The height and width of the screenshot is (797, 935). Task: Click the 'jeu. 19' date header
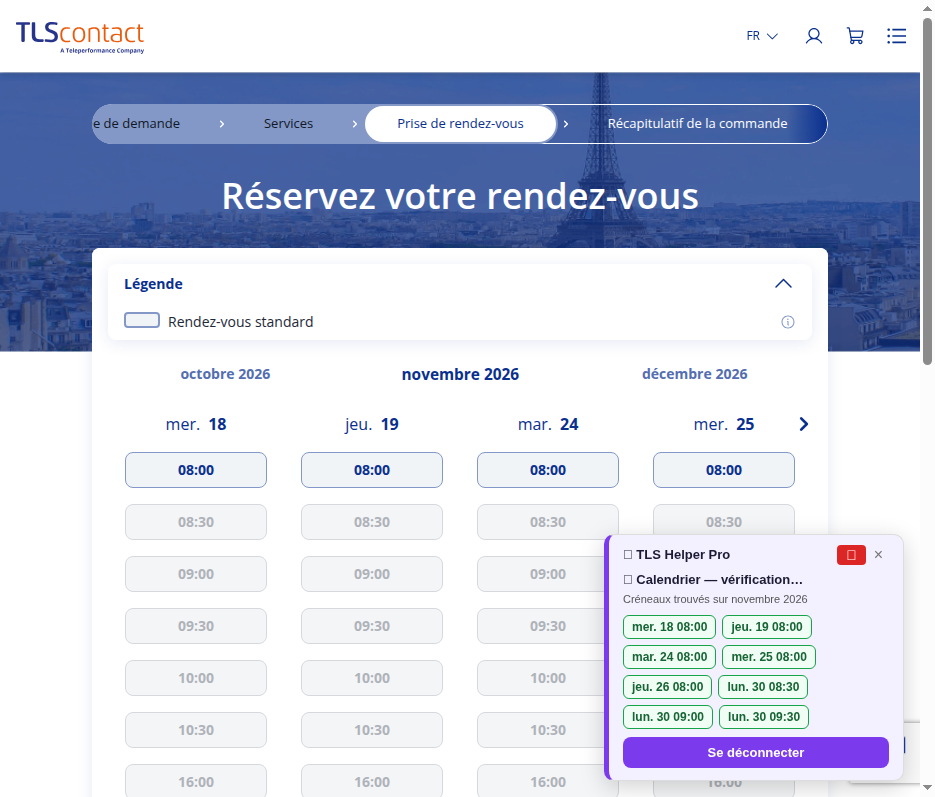[372, 424]
